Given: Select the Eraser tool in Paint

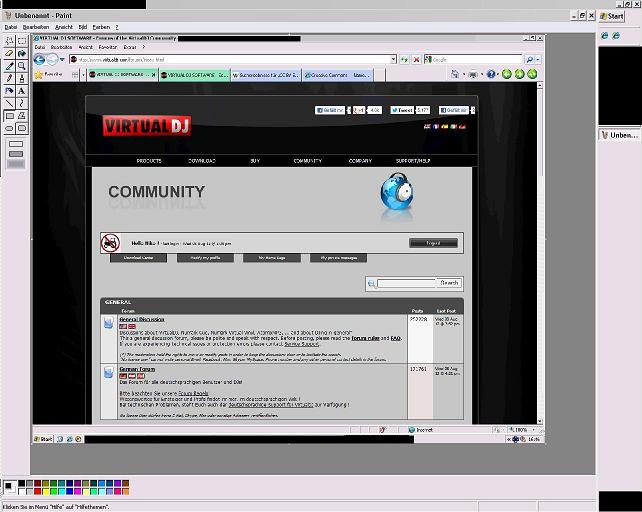Looking at the screenshot, I should 9,53.
